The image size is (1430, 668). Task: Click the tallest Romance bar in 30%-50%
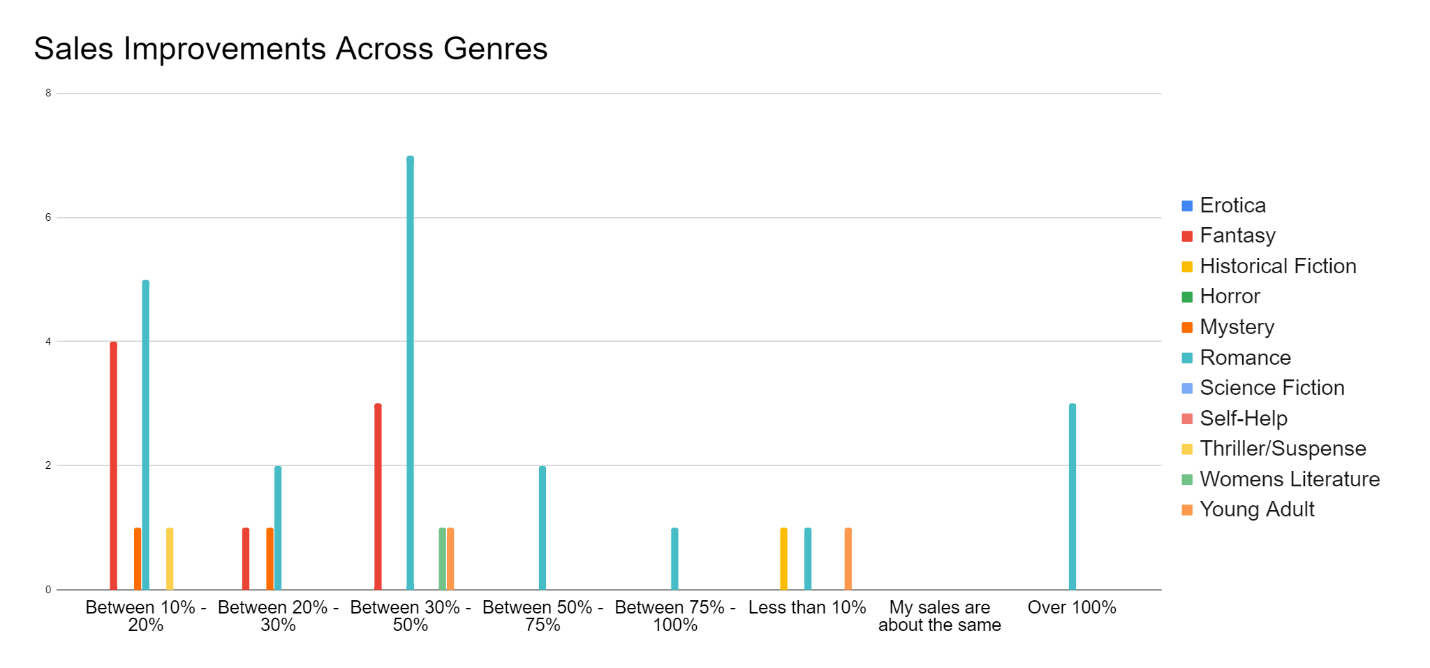click(x=410, y=372)
